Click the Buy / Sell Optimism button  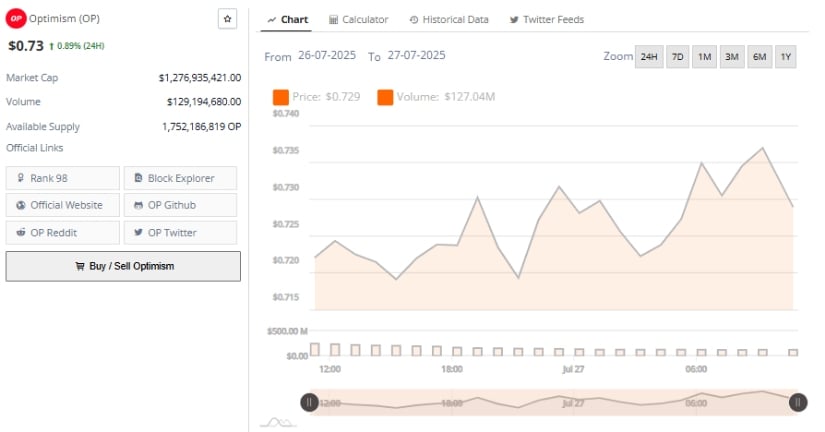tap(123, 266)
